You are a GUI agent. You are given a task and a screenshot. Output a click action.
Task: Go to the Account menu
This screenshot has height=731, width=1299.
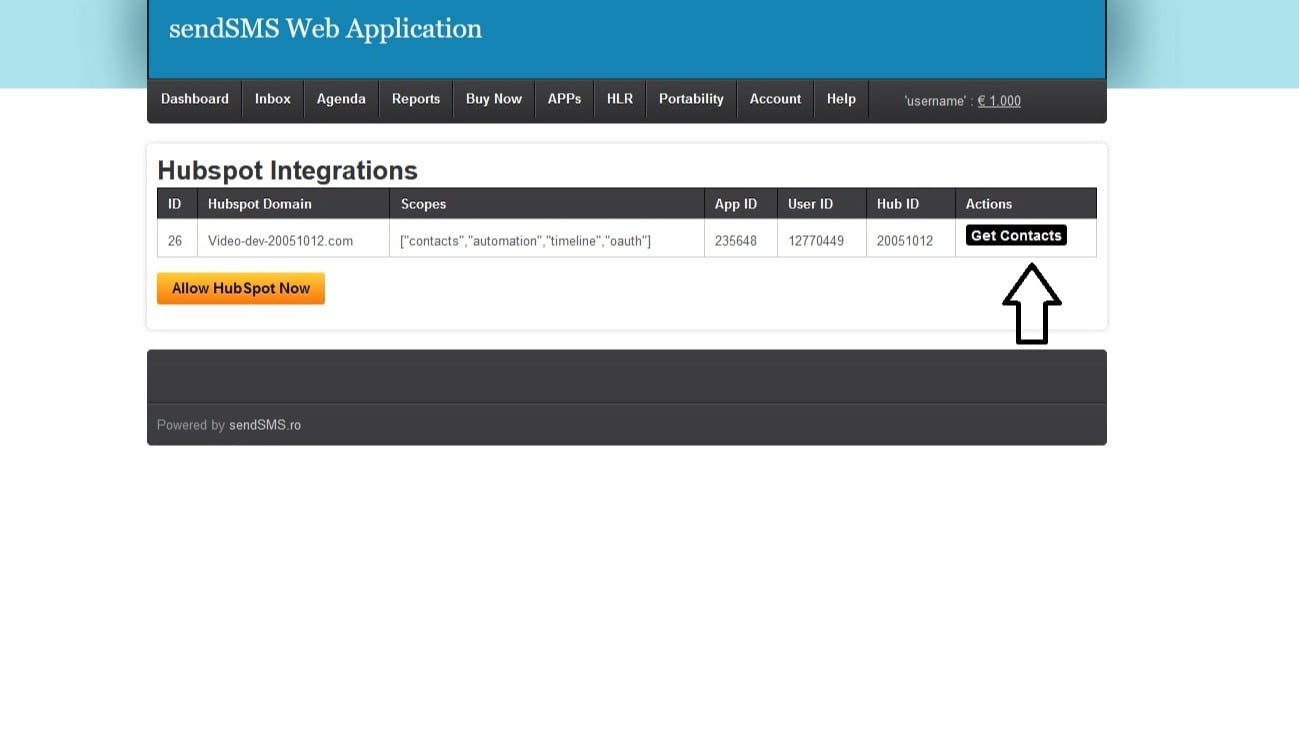(x=775, y=99)
